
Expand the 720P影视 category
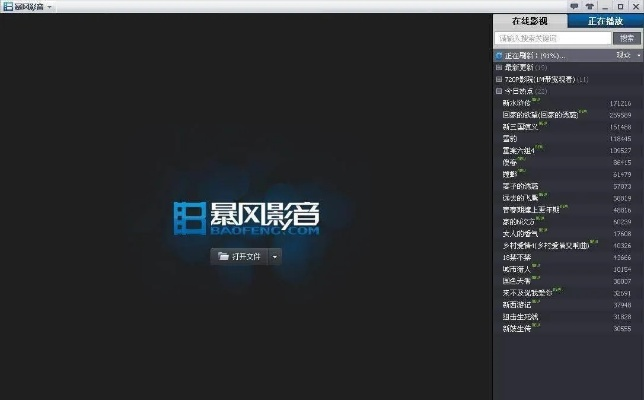(x=499, y=79)
